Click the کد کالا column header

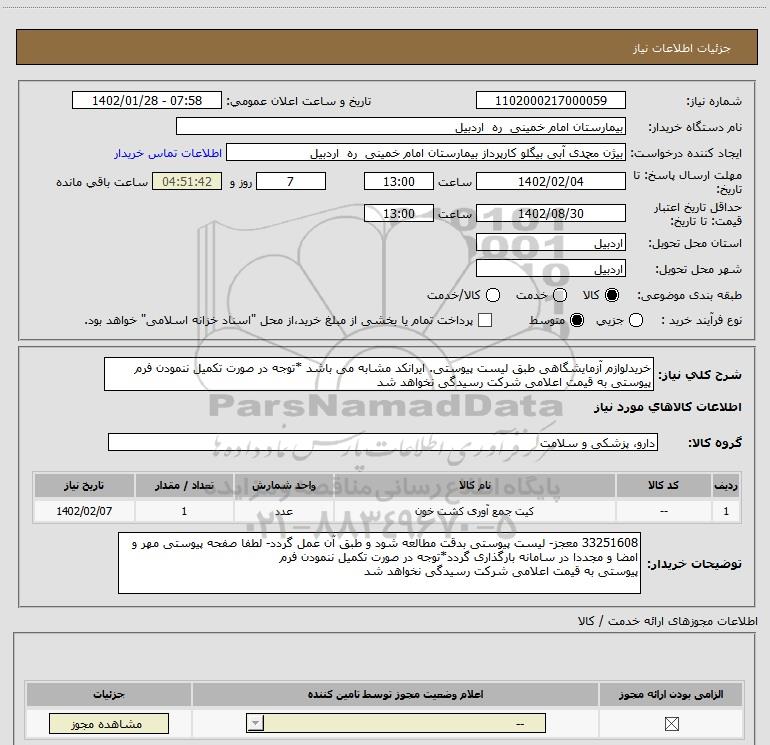click(x=663, y=485)
